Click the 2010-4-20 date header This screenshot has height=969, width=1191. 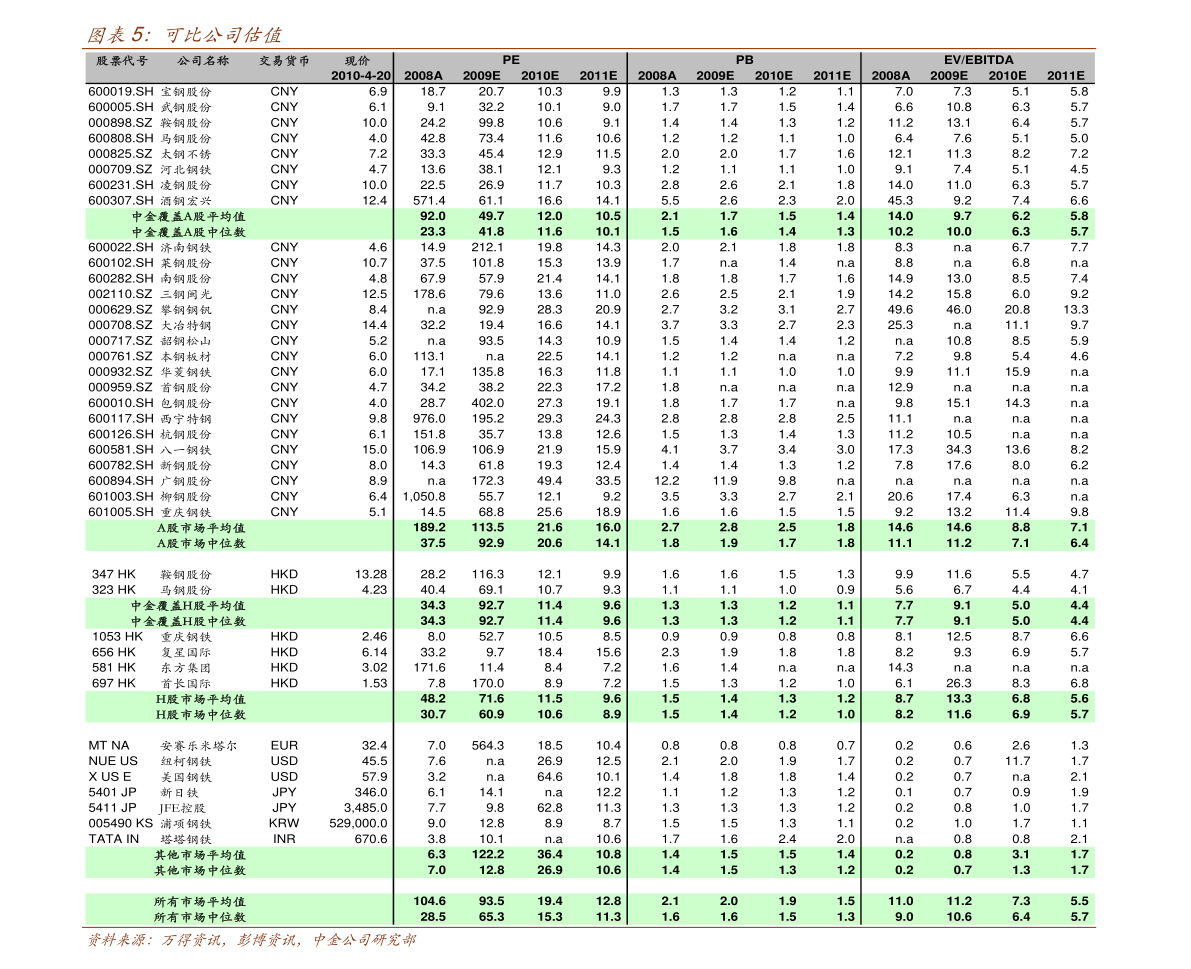click(361, 76)
